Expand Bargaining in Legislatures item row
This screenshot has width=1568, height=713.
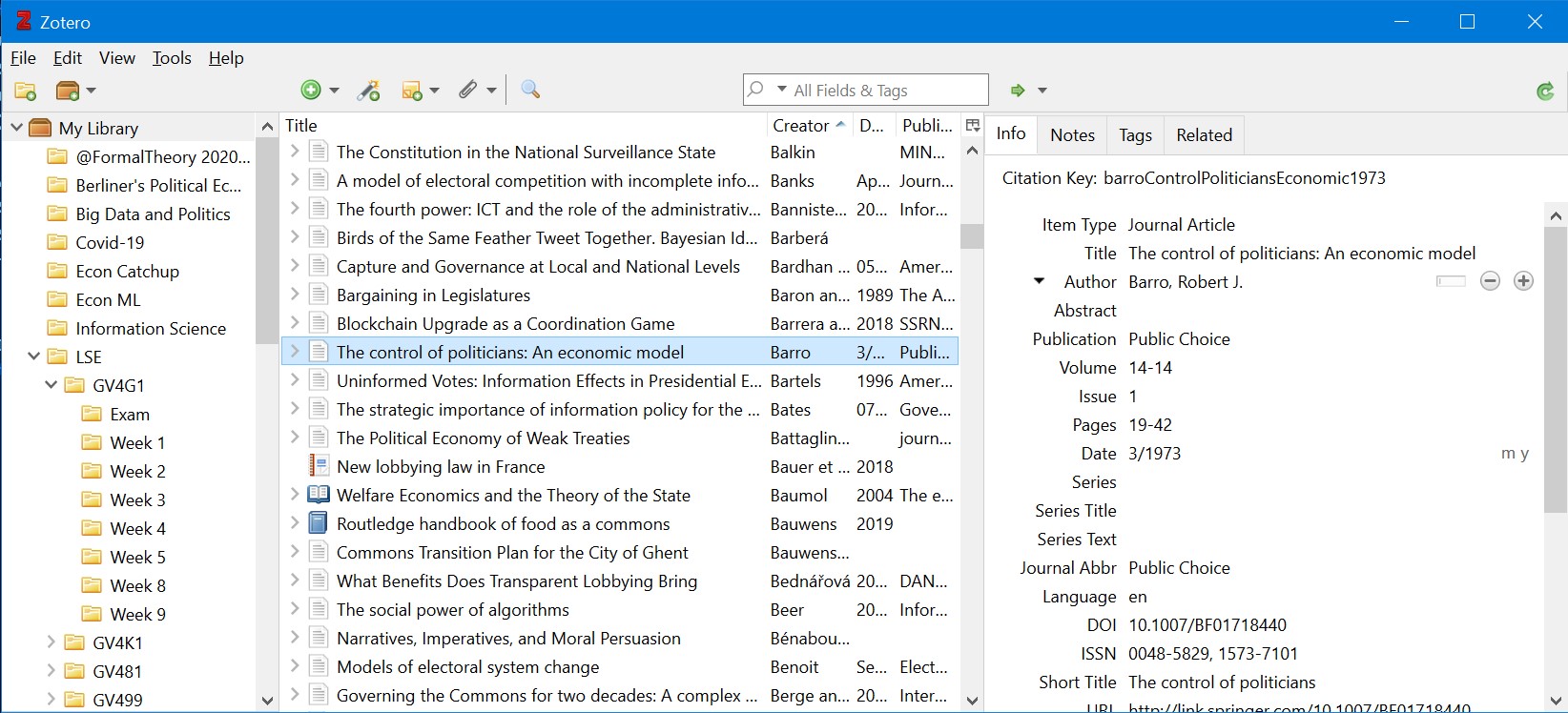(x=295, y=295)
